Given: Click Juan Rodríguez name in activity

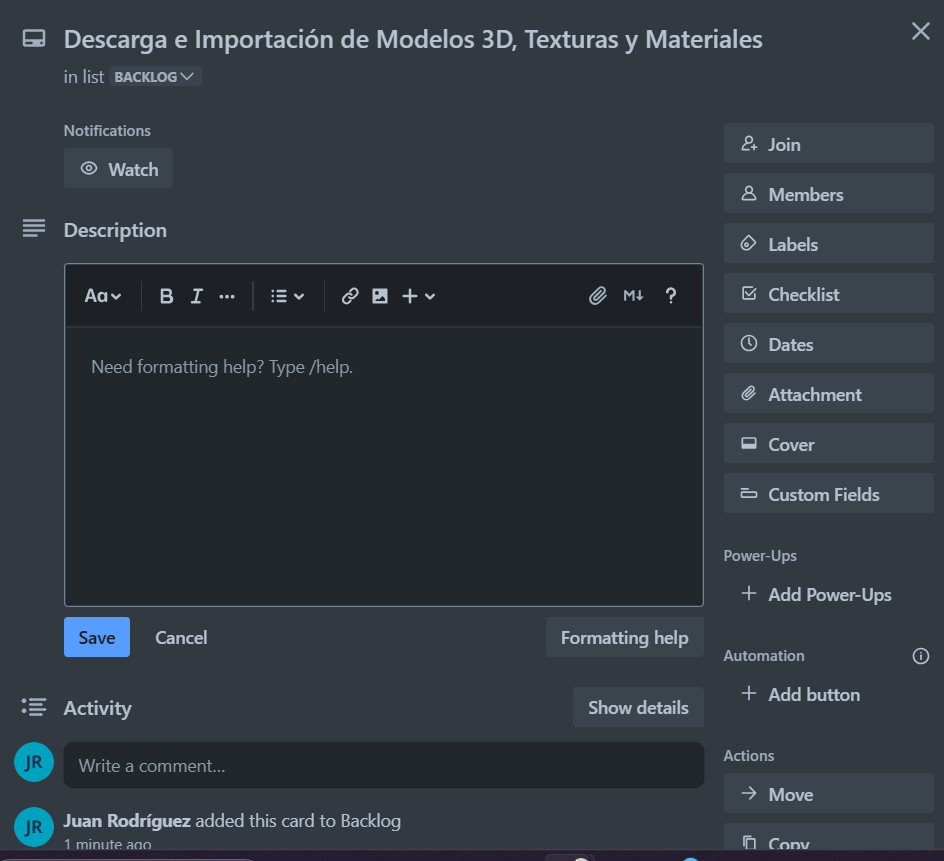Looking at the screenshot, I should (127, 821).
